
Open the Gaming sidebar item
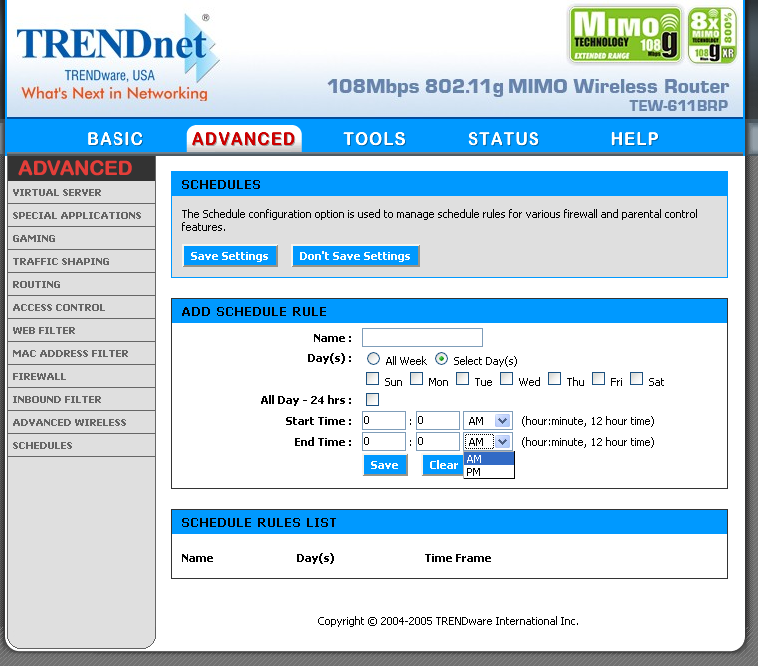81,238
